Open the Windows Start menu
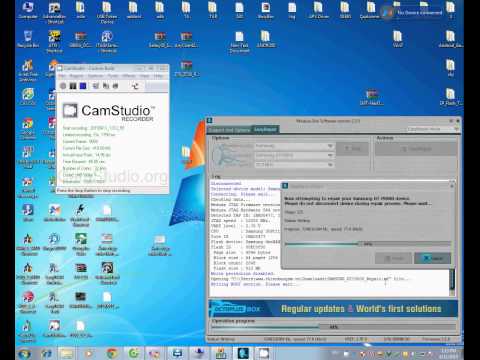 pos(24,354)
